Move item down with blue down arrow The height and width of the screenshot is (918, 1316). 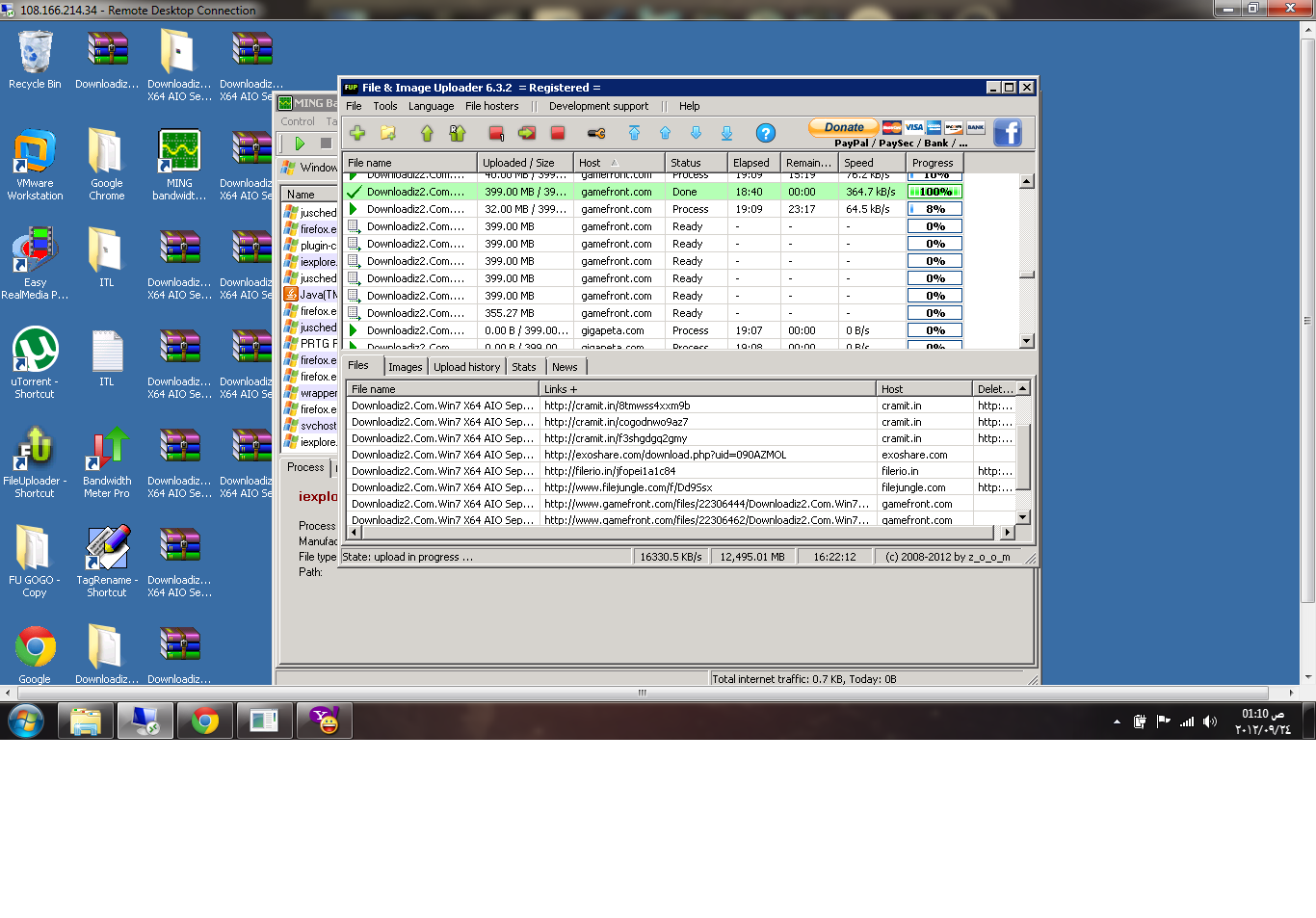coord(696,133)
